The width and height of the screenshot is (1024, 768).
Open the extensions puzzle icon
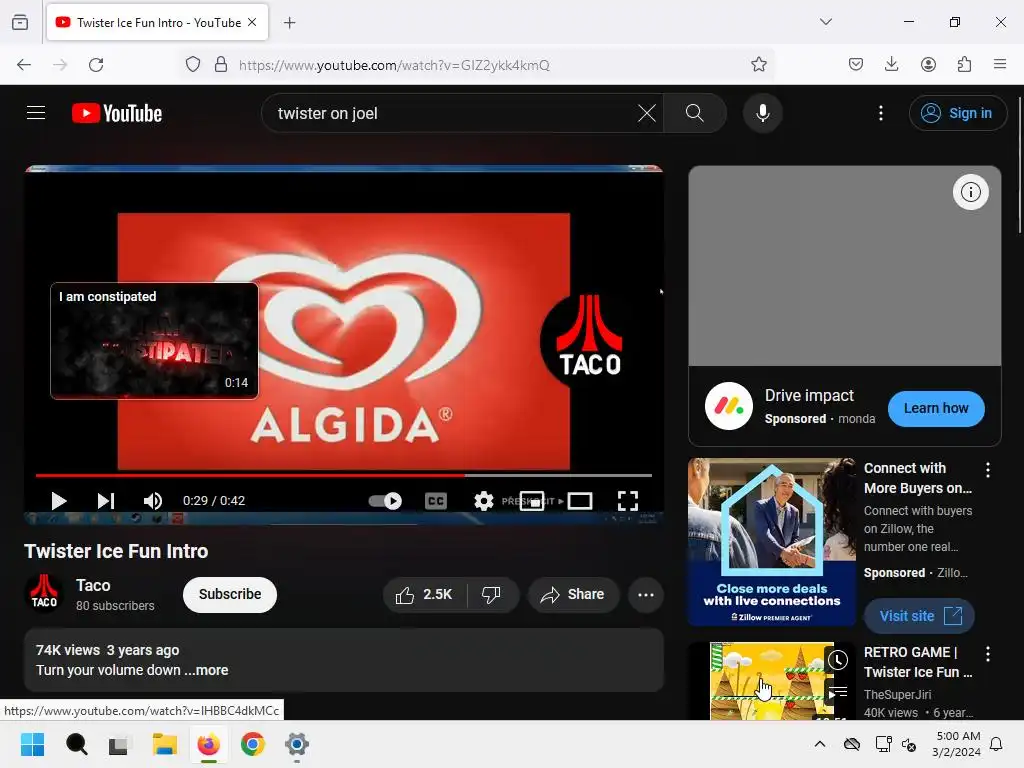[x=964, y=65]
